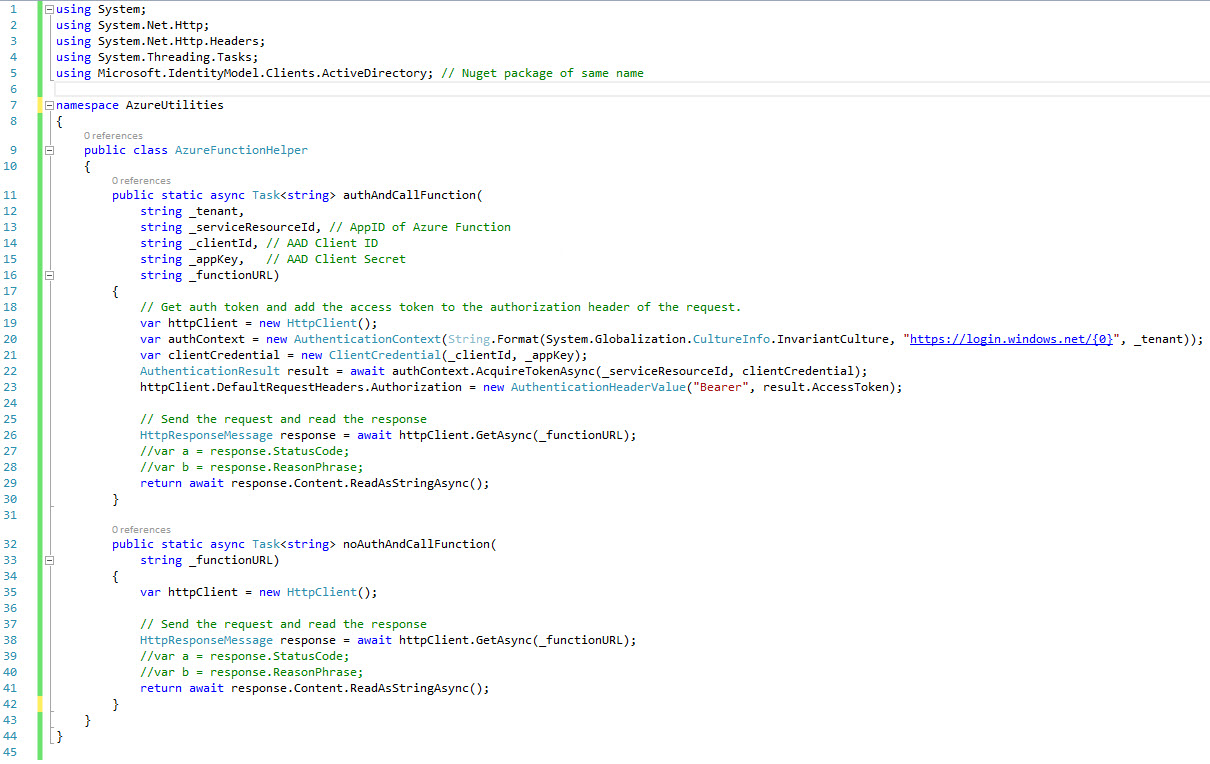Click HttpResponseMessage type on line 38

click(206, 640)
